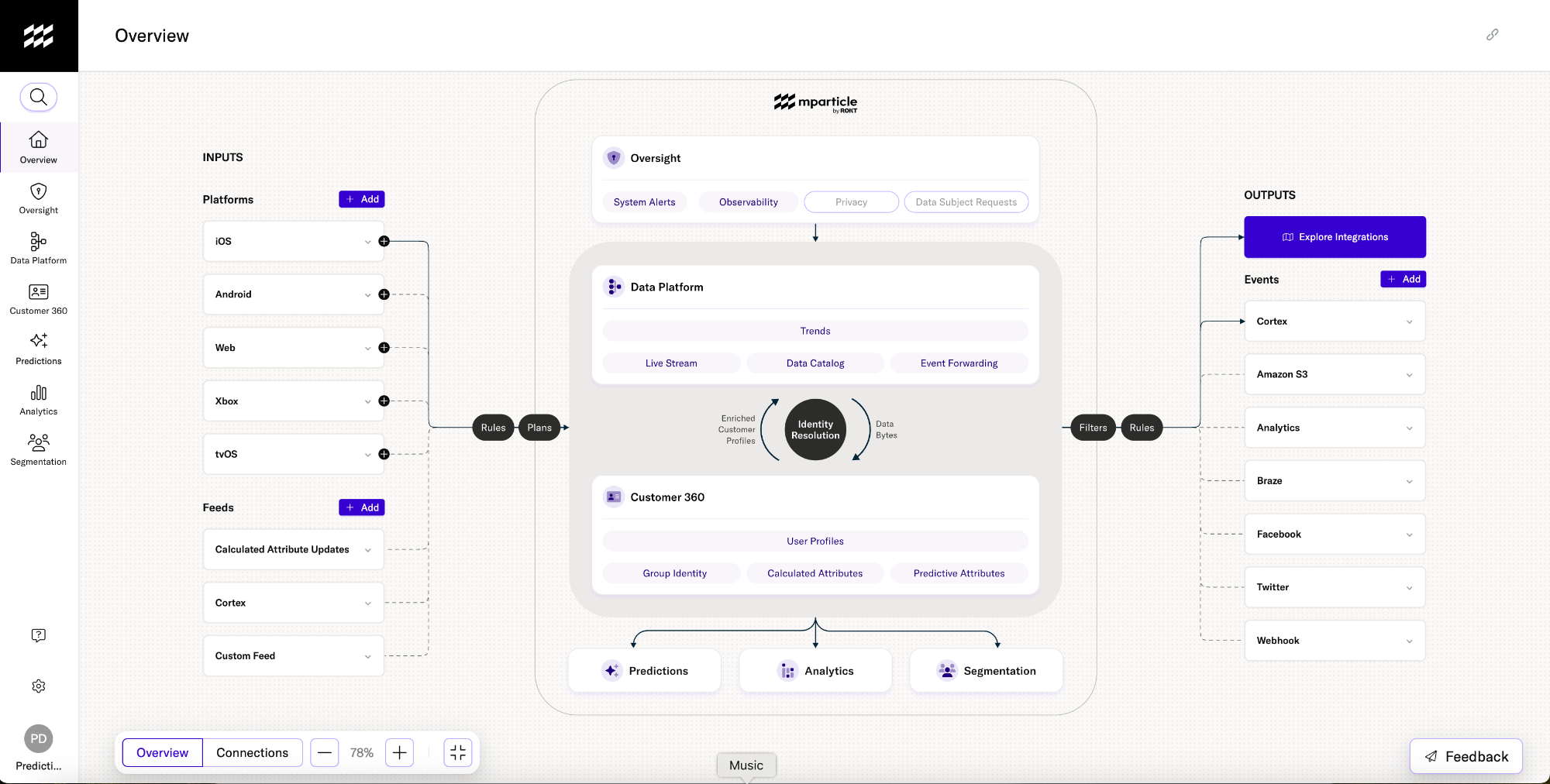
Task: Click the plus connector next to Xbox
Action: click(384, 401)
